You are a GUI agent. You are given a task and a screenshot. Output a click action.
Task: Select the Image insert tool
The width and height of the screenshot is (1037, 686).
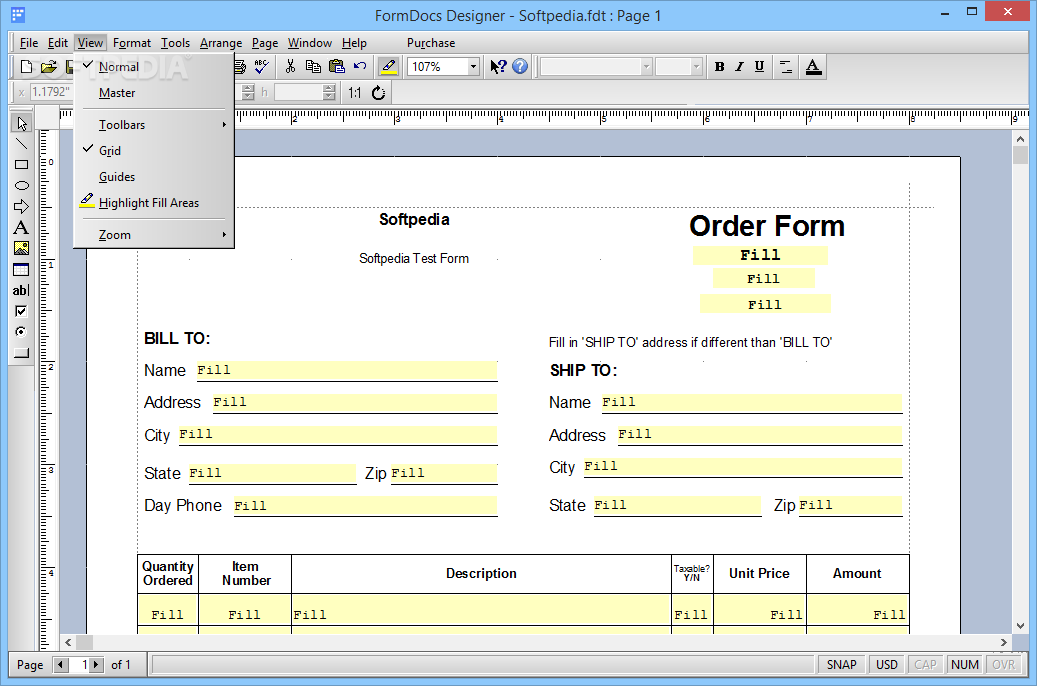21,249
